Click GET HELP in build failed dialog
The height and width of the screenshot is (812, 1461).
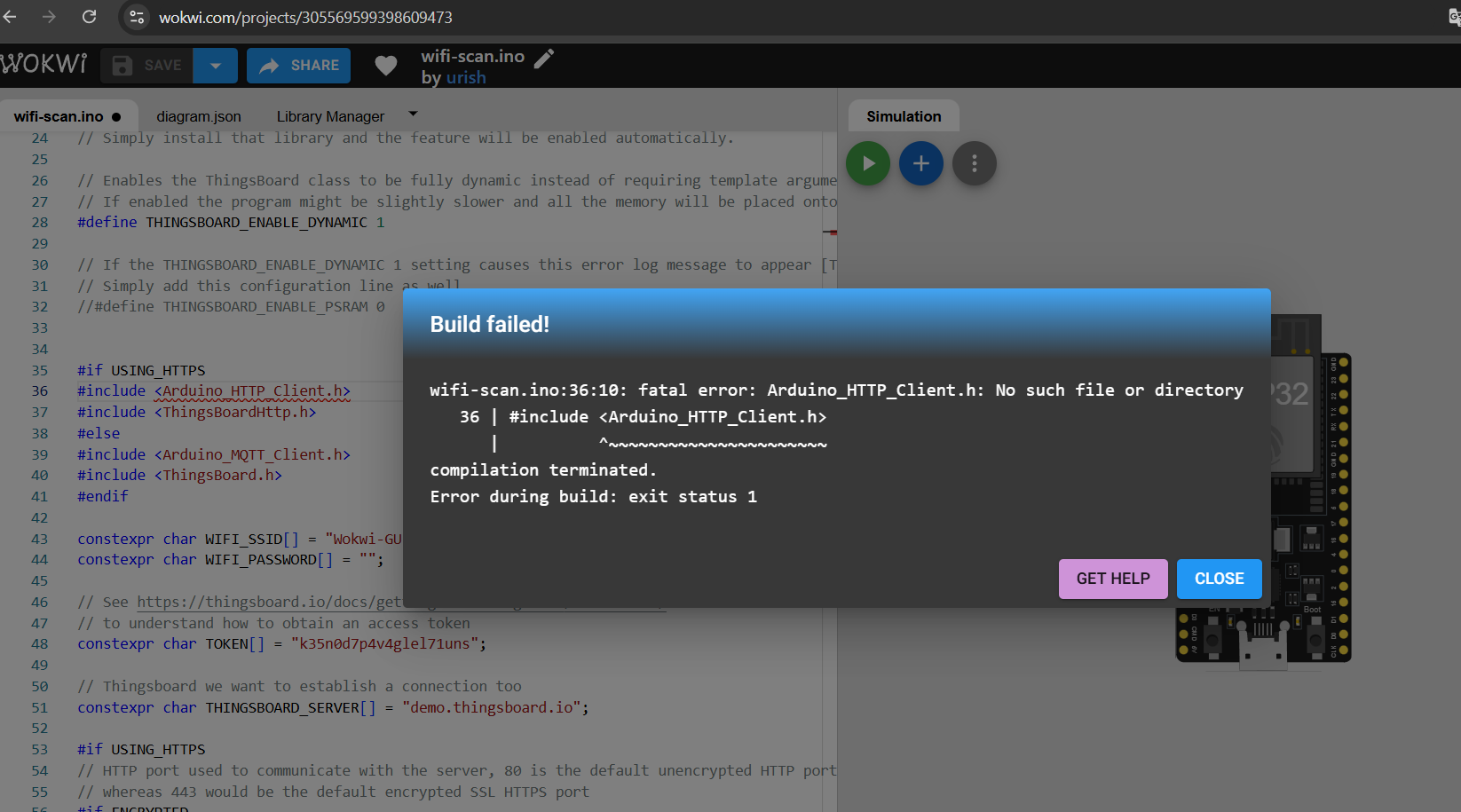tap(1113, 579)
